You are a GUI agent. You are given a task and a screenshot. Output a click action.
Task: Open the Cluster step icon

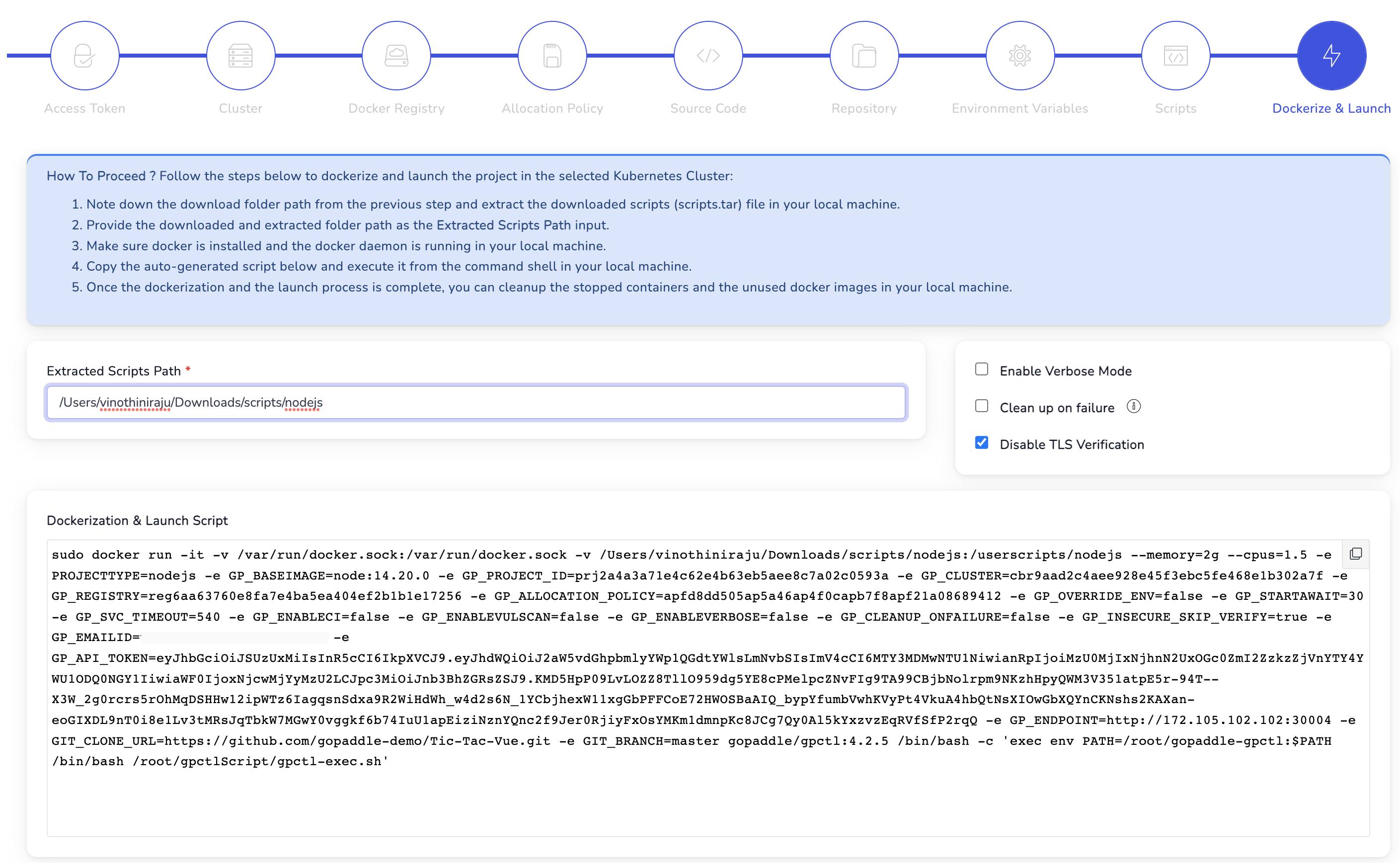point(240,55)
